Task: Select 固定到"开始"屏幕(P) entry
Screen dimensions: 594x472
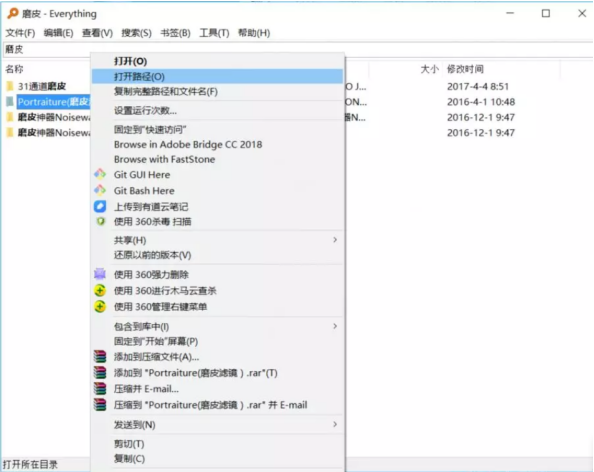Action: (217, 341)
